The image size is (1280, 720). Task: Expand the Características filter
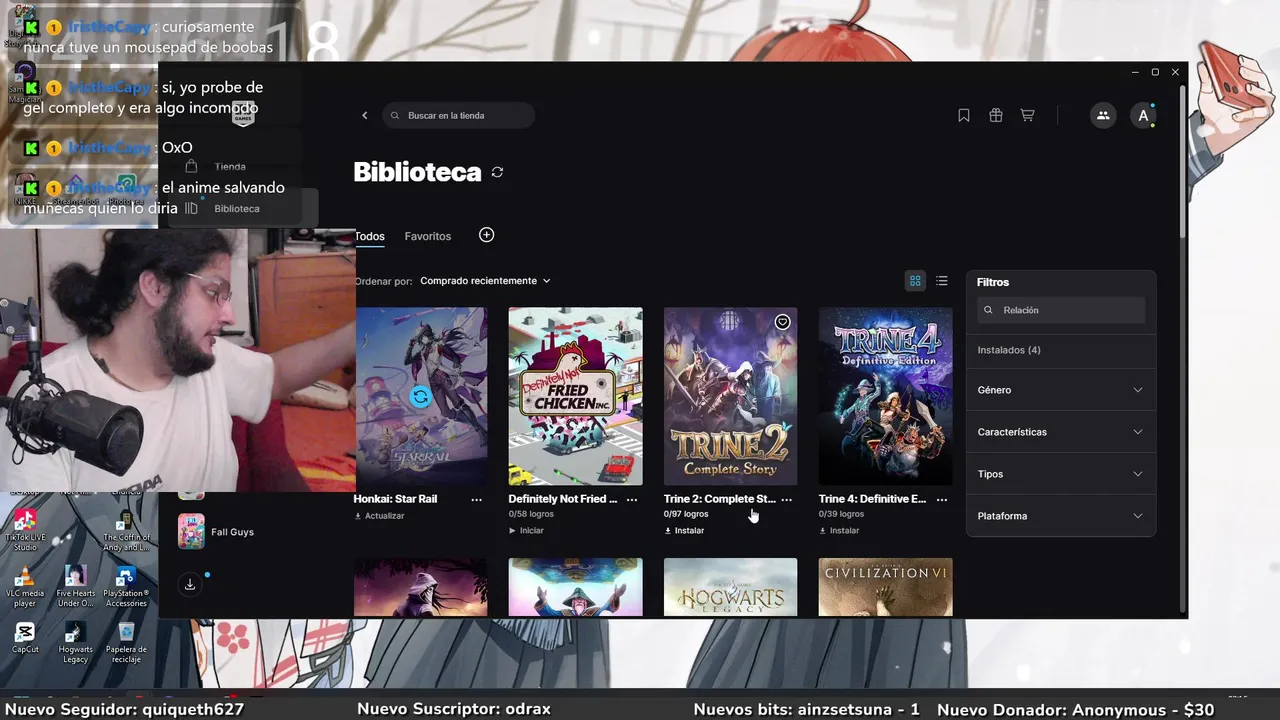tap(1060, 432)
